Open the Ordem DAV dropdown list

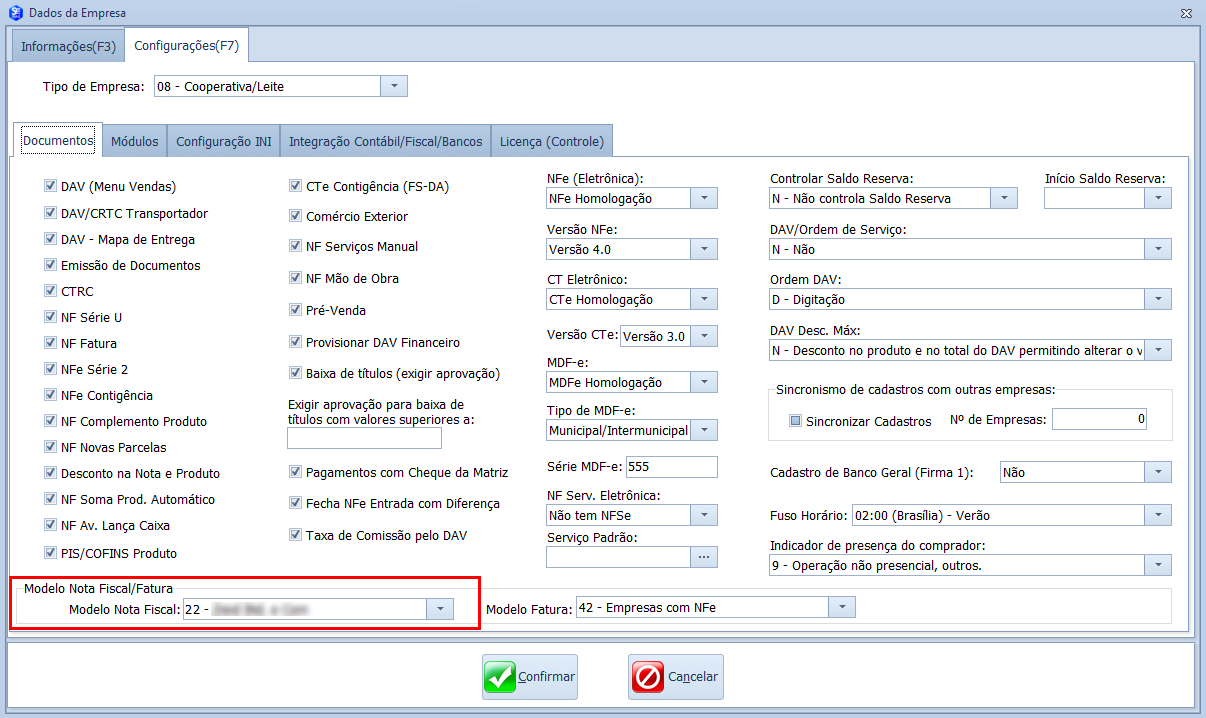click(1157, 299)
